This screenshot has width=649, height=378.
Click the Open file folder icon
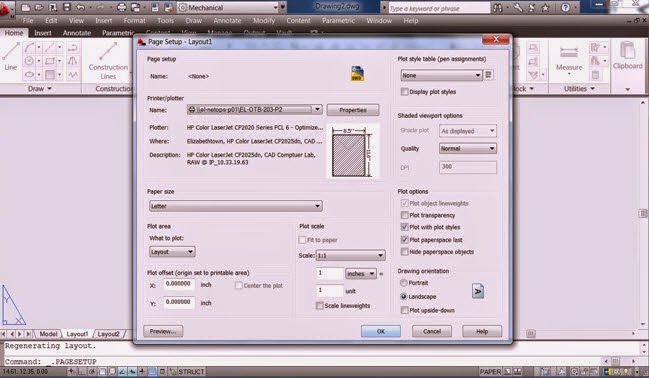[39, 7]
